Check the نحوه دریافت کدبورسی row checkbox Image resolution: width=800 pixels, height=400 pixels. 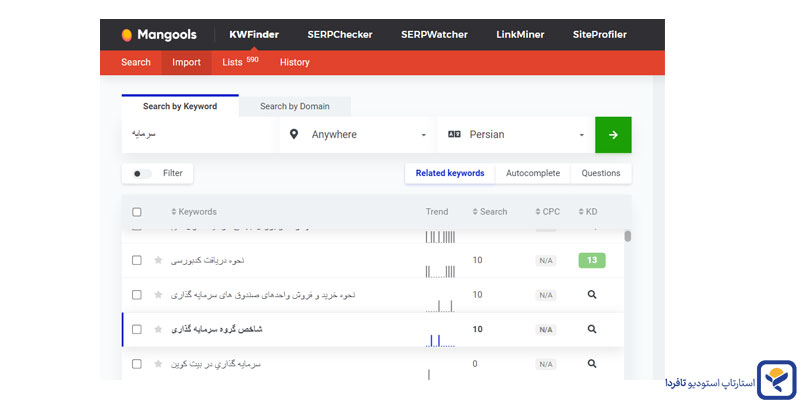pos(137,260)
